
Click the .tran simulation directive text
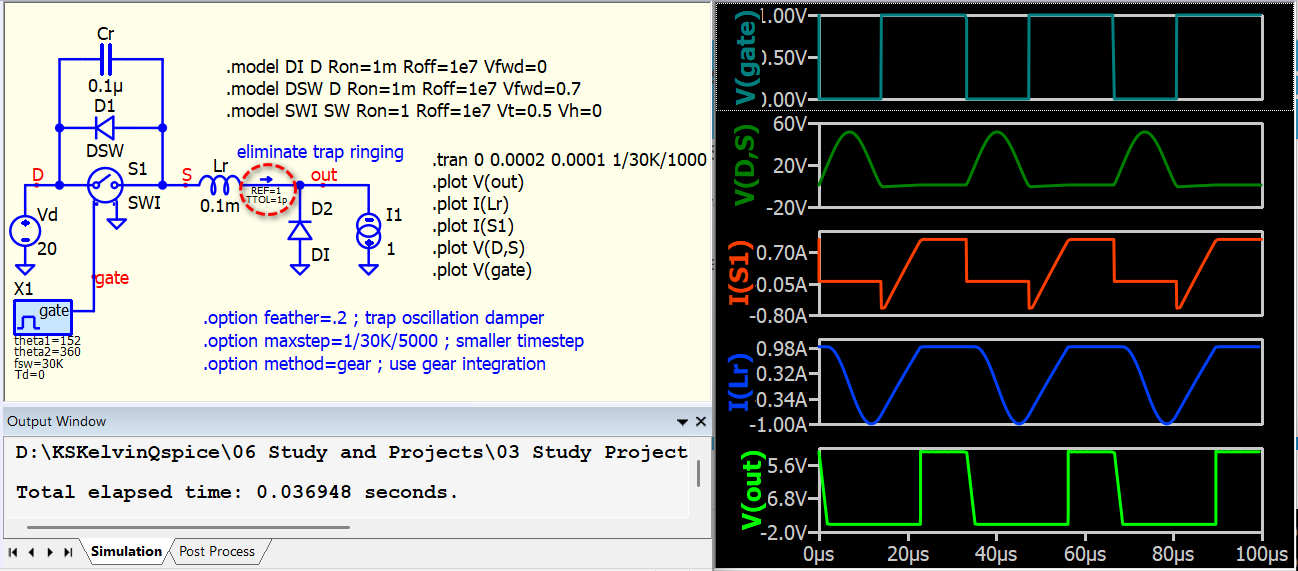click(569, 160)
